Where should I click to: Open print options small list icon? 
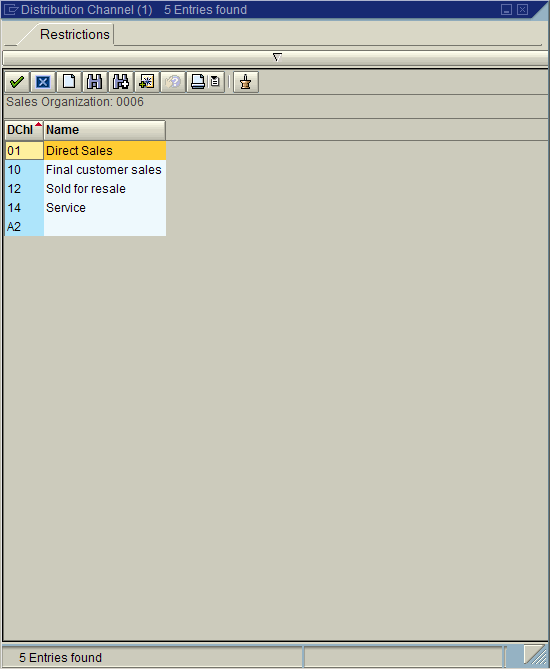216,82
